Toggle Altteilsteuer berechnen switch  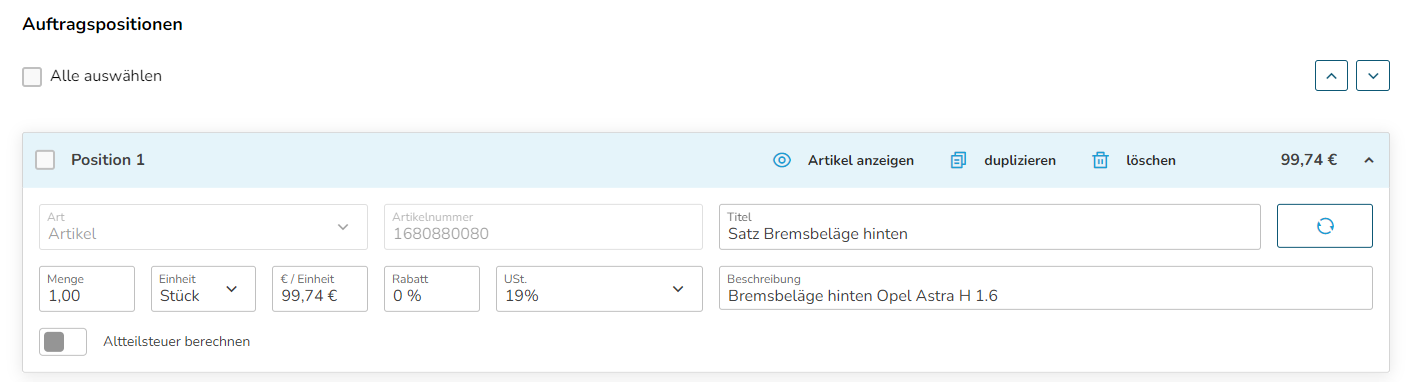(63, 342)
